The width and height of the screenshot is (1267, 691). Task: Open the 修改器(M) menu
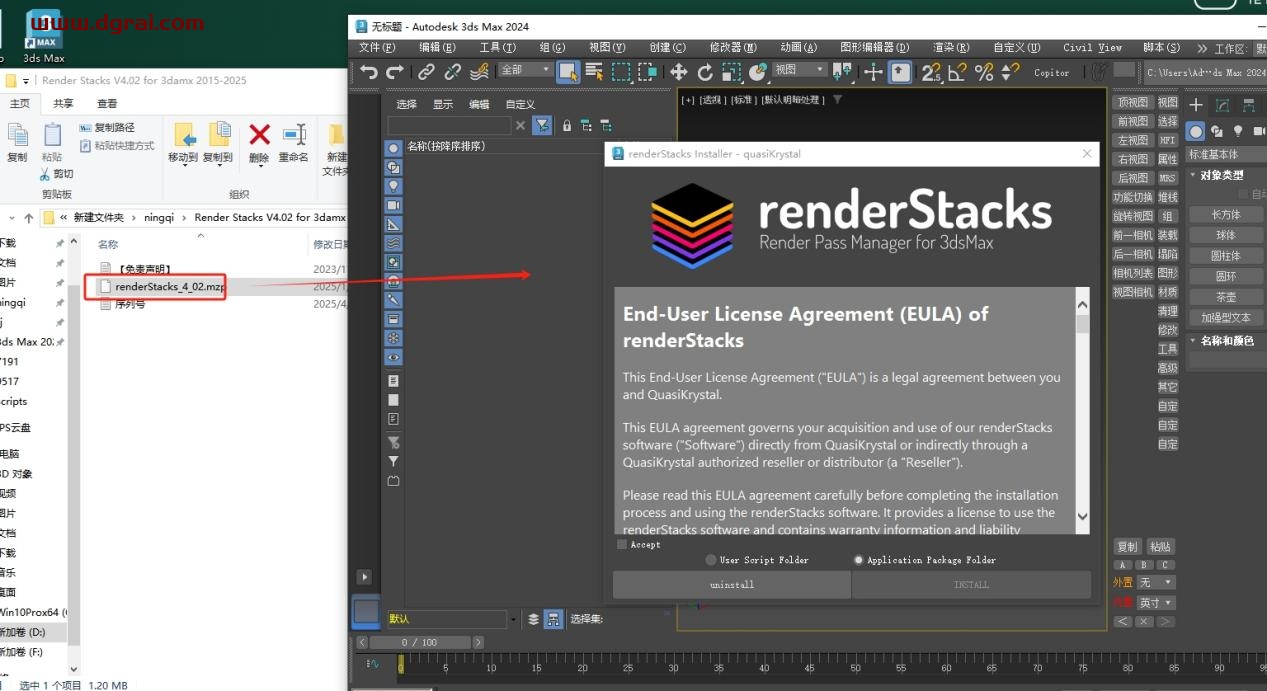(x=733, y=48)
